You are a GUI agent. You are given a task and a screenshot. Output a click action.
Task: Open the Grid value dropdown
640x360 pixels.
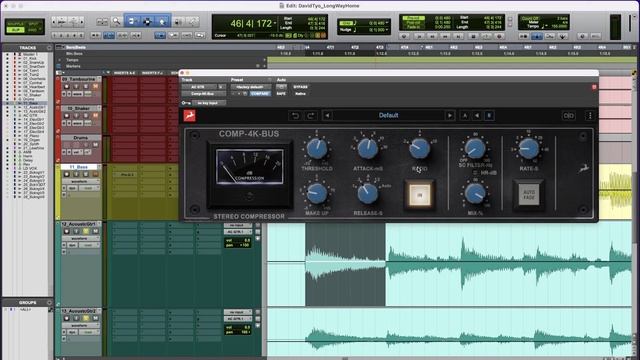pyautogui.click(x=387, y=23)
